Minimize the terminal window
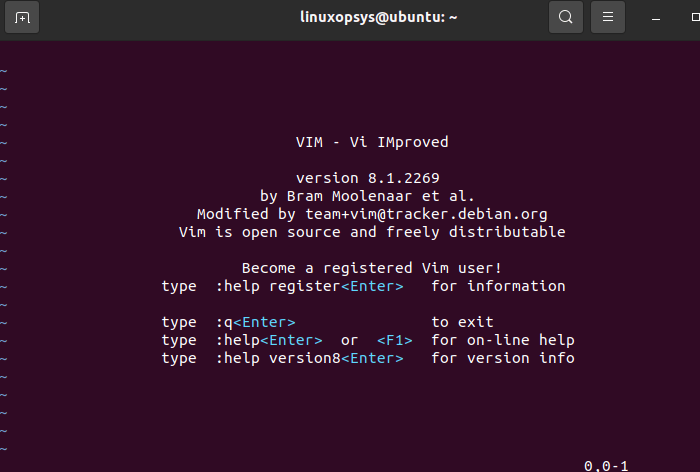The height and width of the screenshot is (472, 700). pos(656,18)
